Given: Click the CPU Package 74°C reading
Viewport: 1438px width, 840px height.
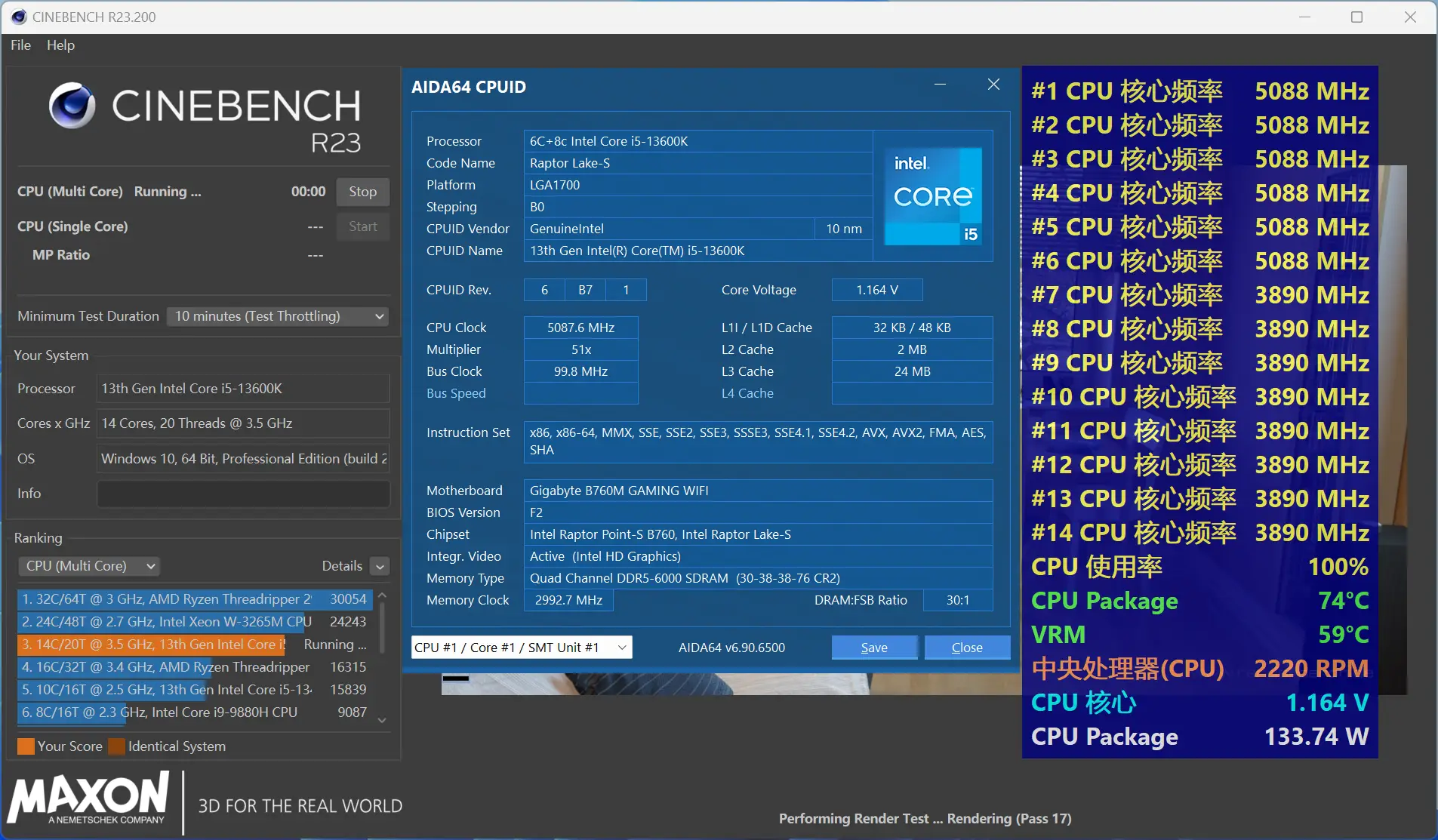Looking at the screenshot, I should [x=1199, y=601].
